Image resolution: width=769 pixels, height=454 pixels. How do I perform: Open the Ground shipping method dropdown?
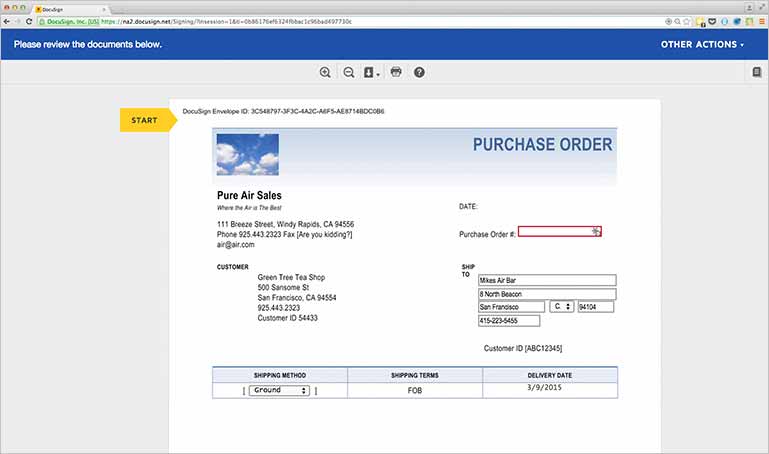point(279,391)
